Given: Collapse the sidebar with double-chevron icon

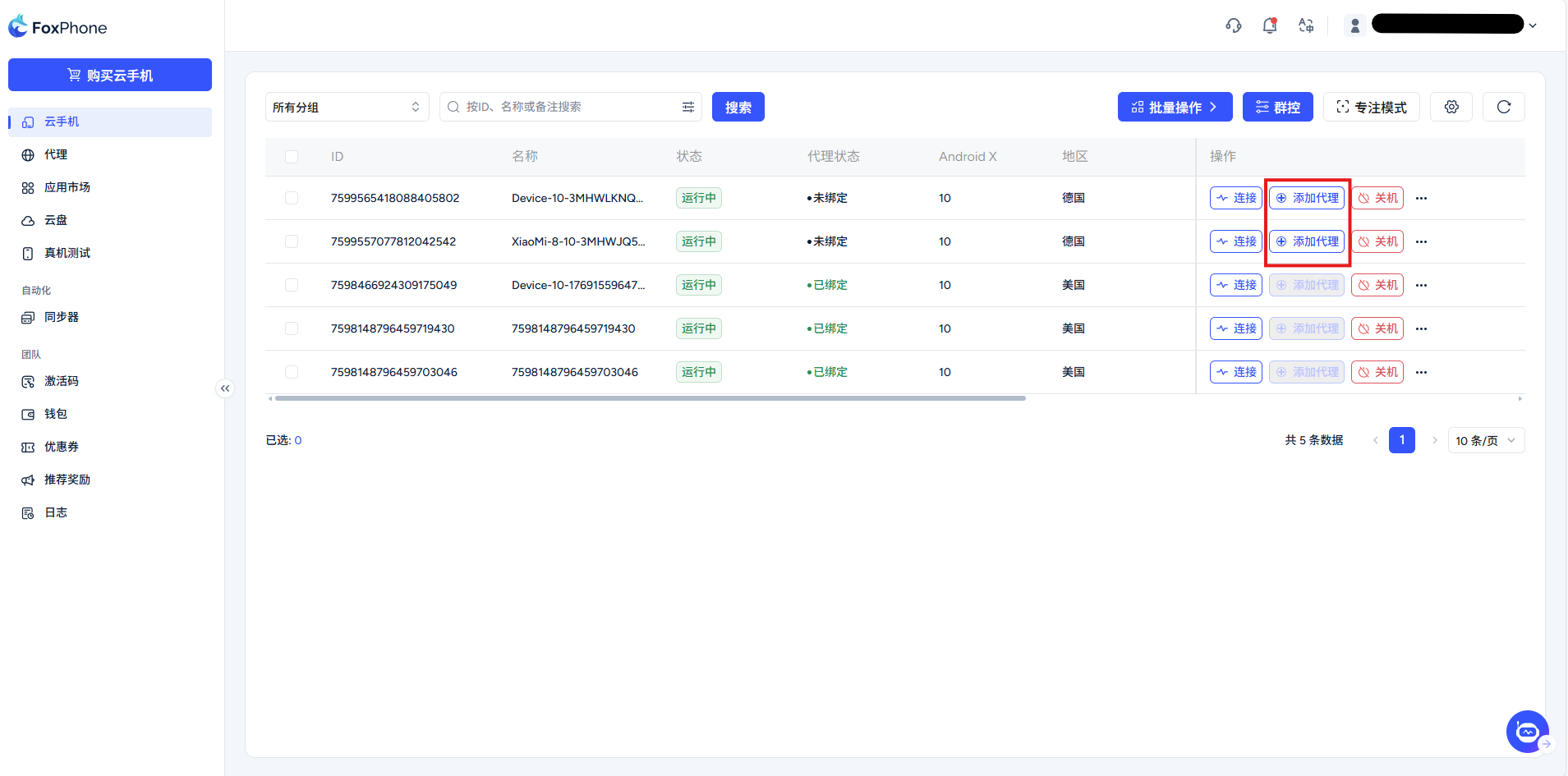Looking at the screenshot, I should pyautogui.click(x=225, y=388).
